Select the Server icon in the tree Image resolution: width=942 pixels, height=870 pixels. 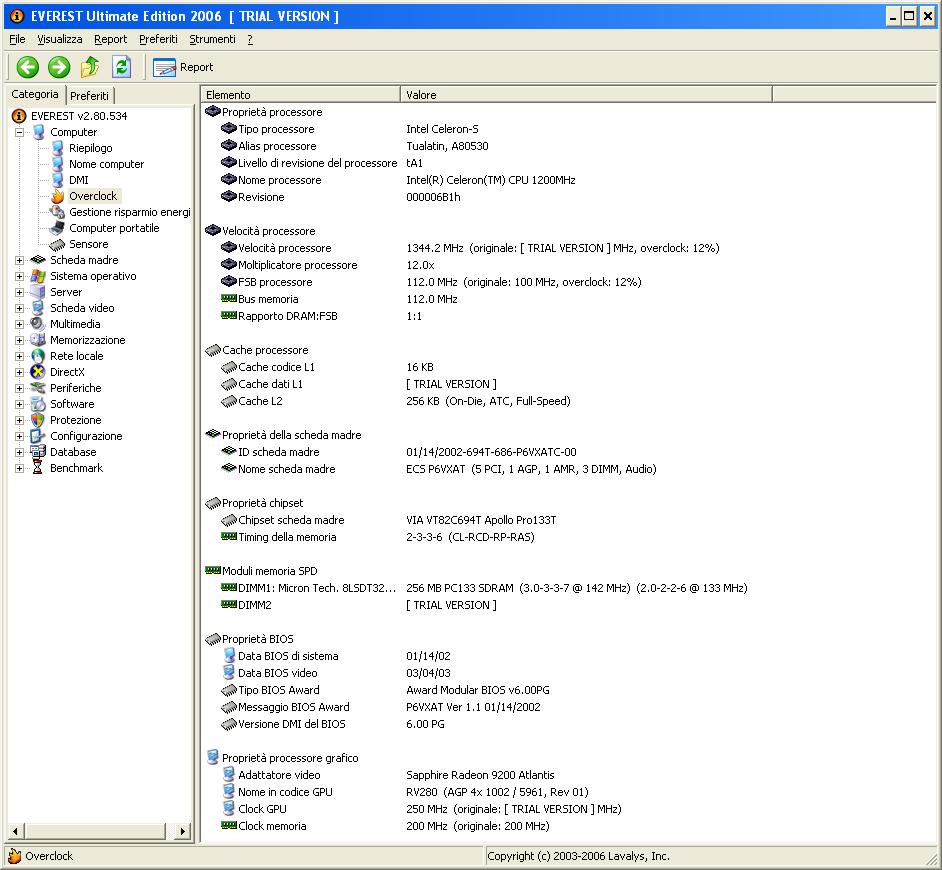tap(38, 292)
